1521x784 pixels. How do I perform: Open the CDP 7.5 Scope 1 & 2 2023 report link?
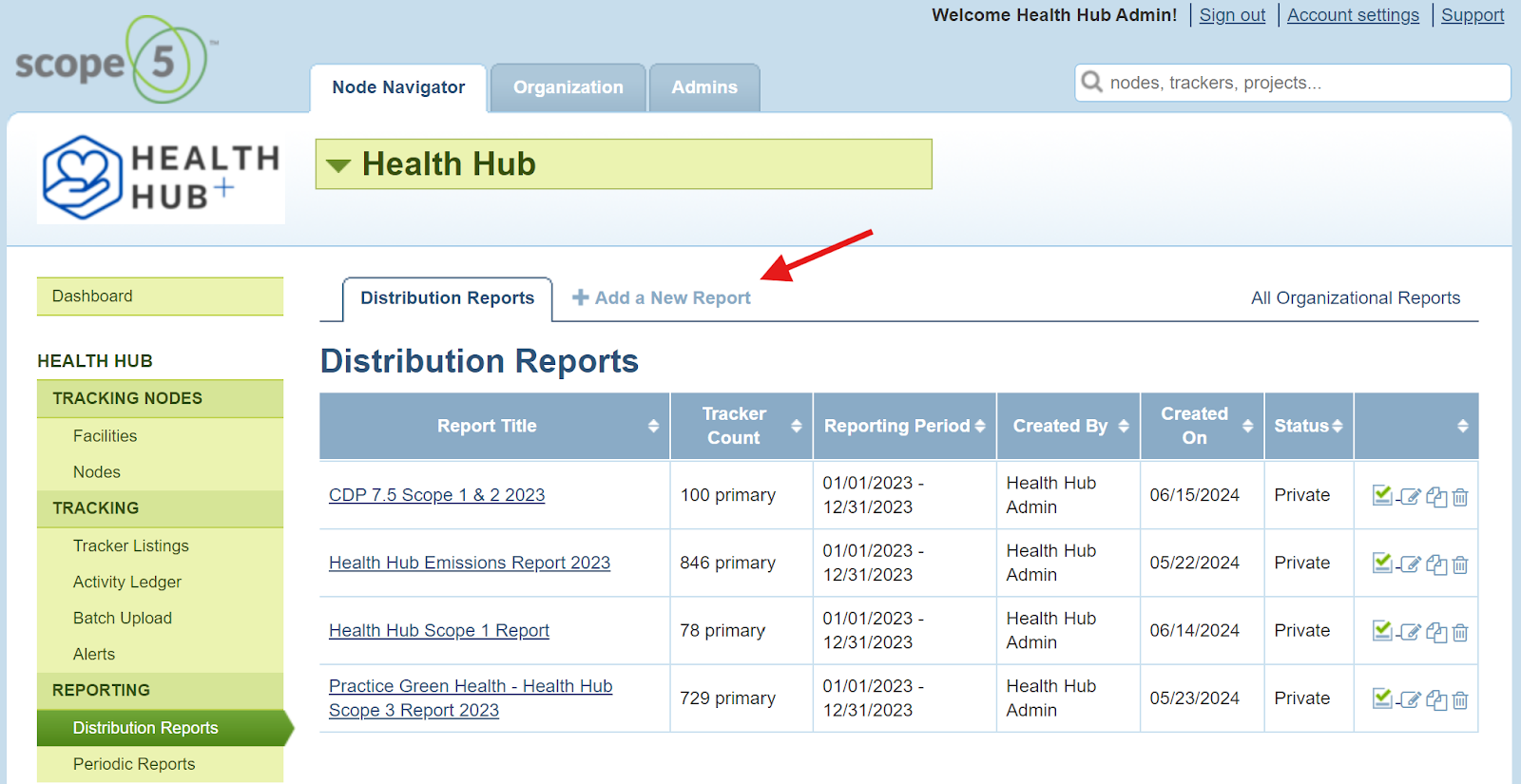tap(436, 495)
